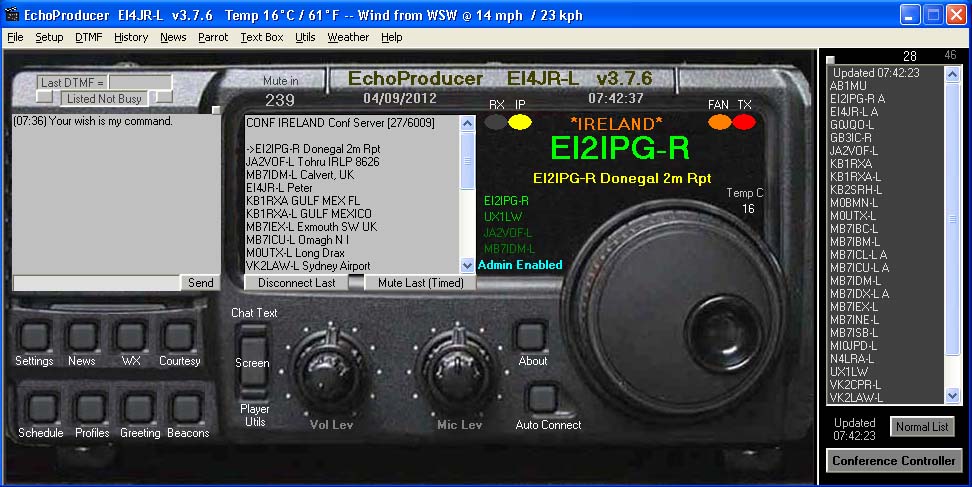Toggle the small box left of Listed Not Busy
This screenshot has width=972, height=487.
[45, 97]
